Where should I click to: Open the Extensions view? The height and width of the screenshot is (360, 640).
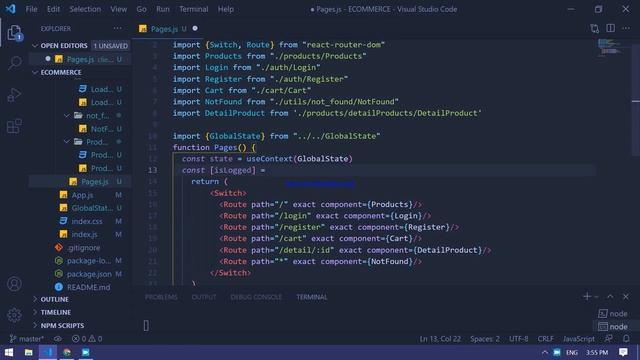(14, 126)
